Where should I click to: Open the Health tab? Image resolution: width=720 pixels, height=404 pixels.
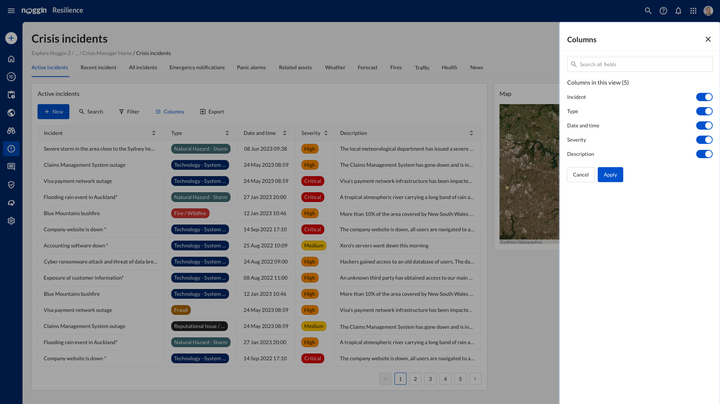click(449, 67)
